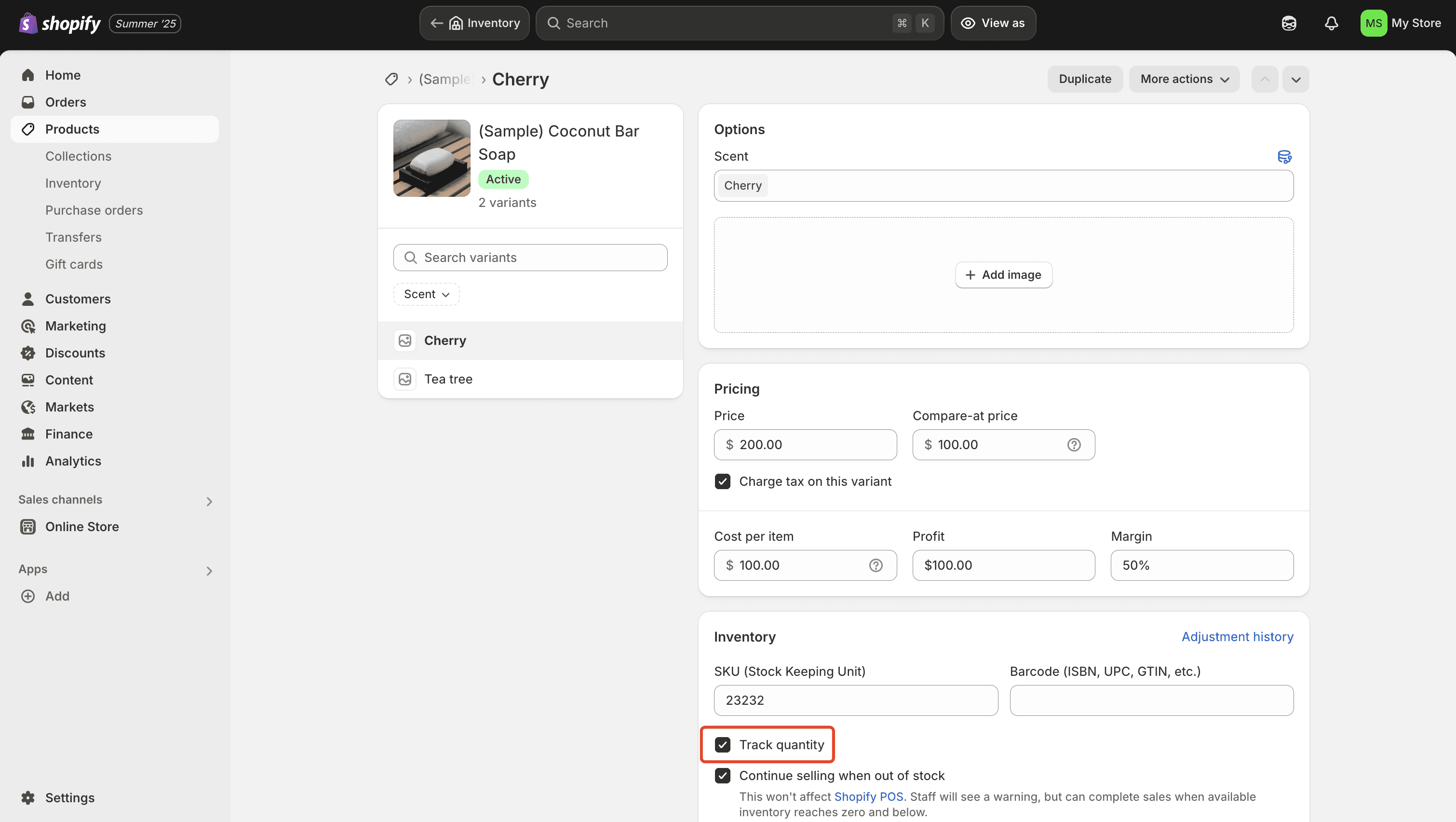
Task: Toggle Charge tax on this variant
Action: click(722, 481)
